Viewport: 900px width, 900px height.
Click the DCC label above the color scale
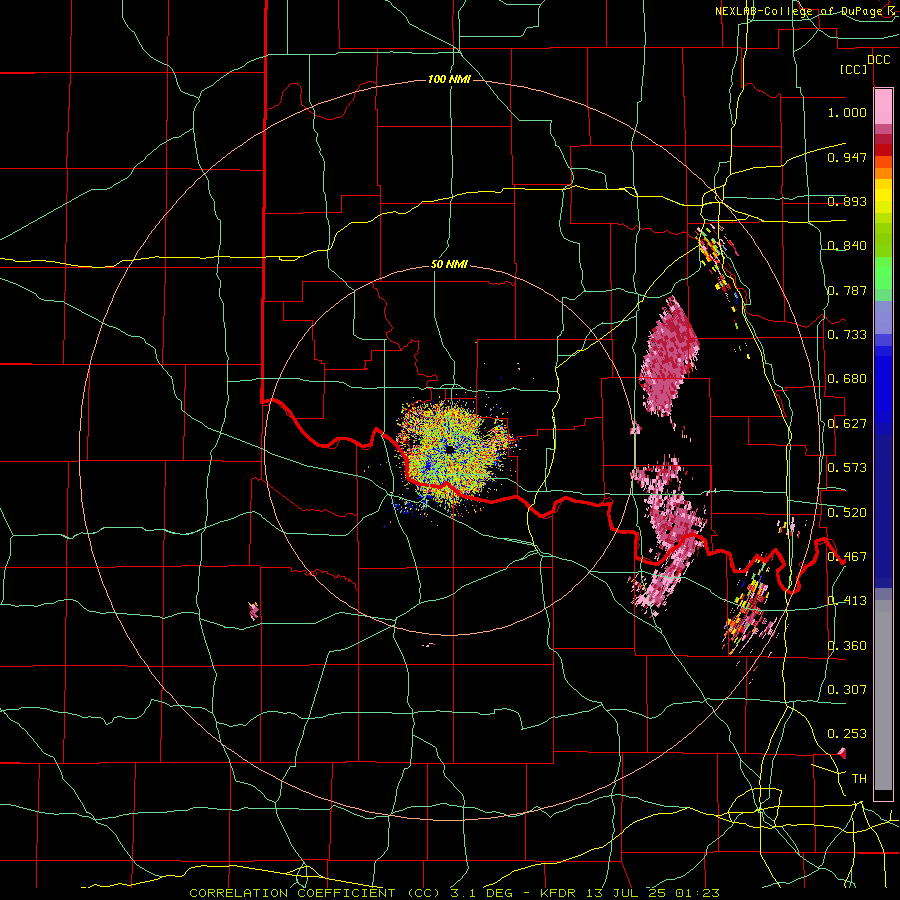878,60
